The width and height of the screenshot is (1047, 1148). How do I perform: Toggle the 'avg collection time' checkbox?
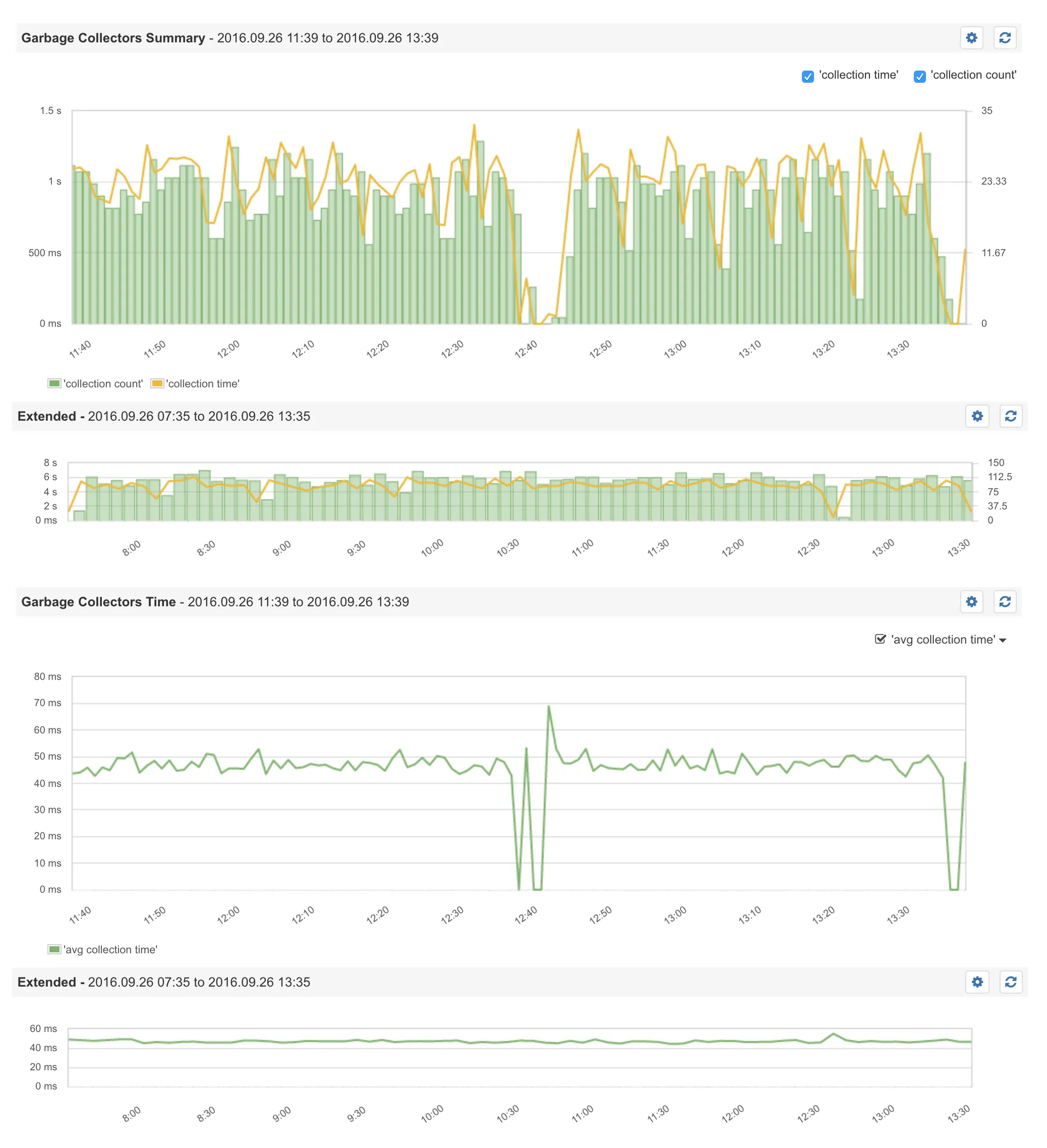coord(880,639)
